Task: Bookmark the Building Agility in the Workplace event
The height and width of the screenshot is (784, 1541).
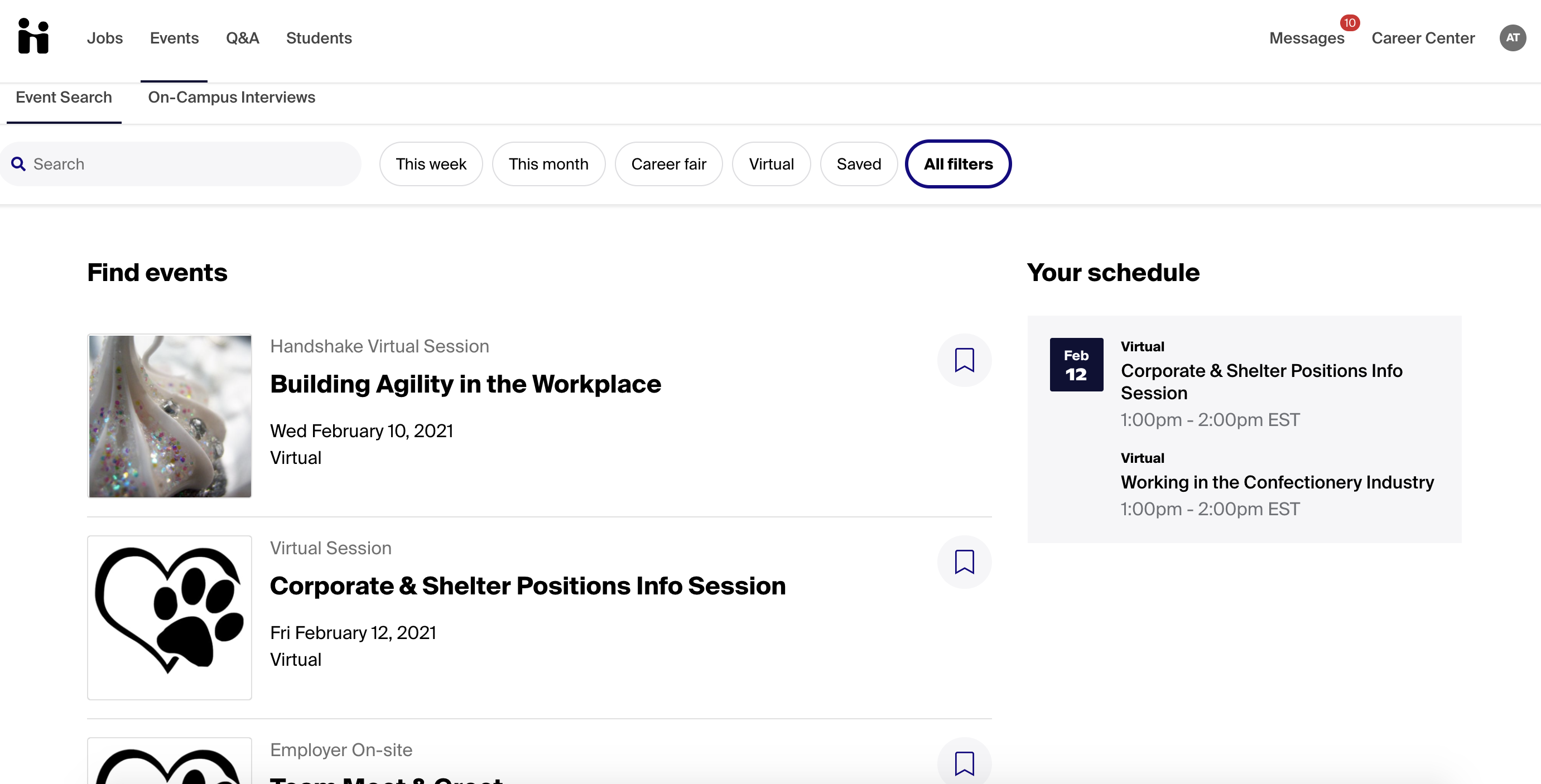Action: click(964, 360)
